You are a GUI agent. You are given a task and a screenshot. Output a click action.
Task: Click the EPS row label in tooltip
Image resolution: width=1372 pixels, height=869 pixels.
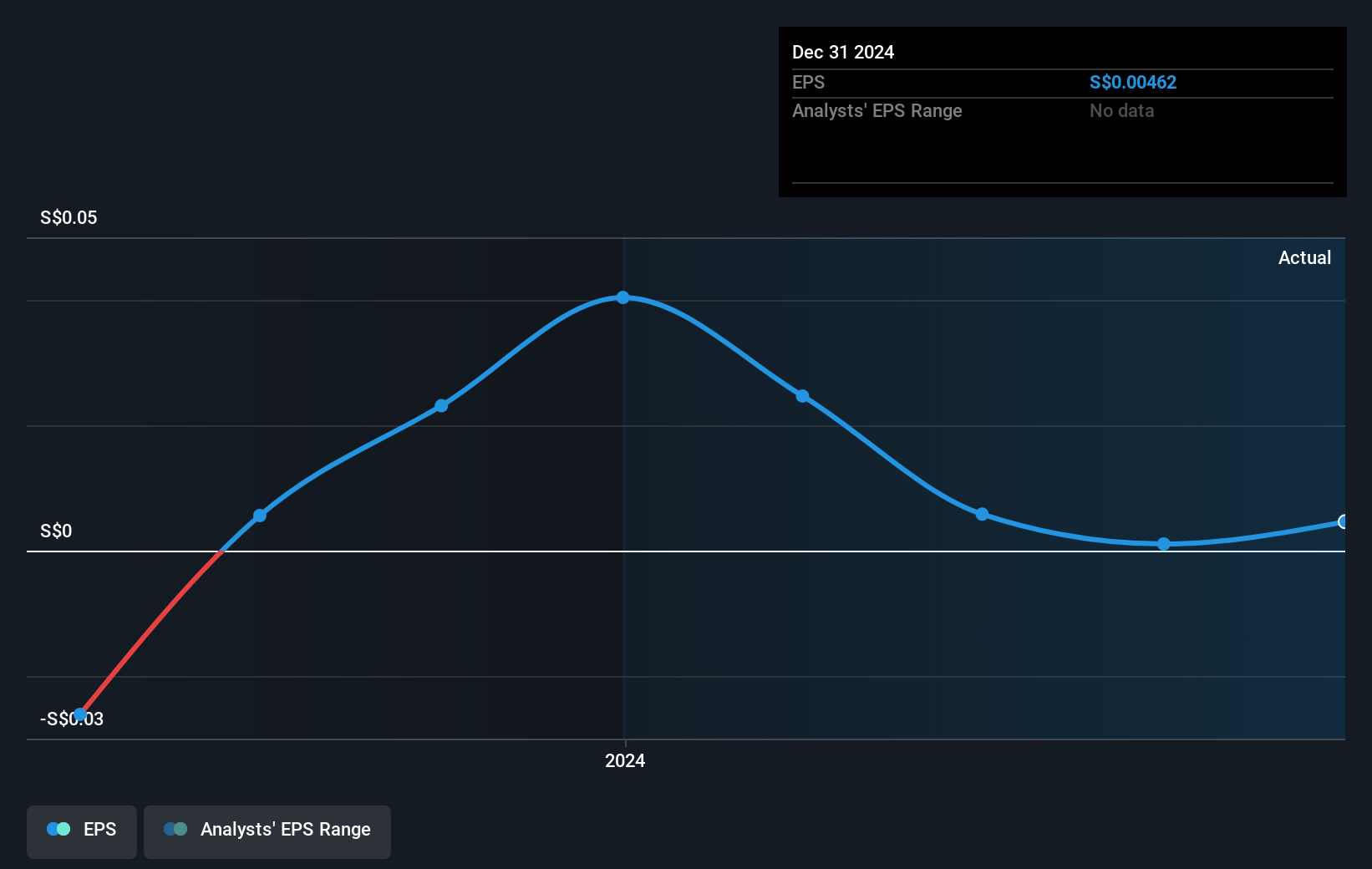coord(808,82)
